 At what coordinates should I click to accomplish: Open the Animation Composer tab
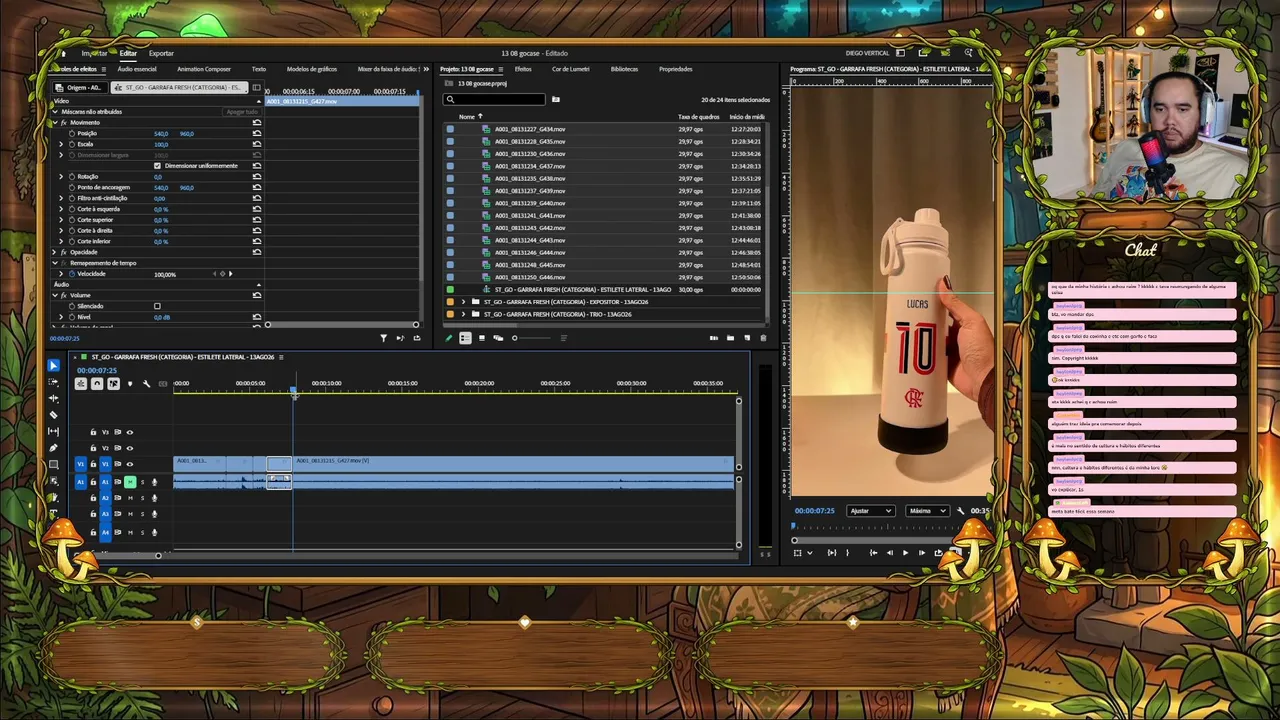(204, 69)
